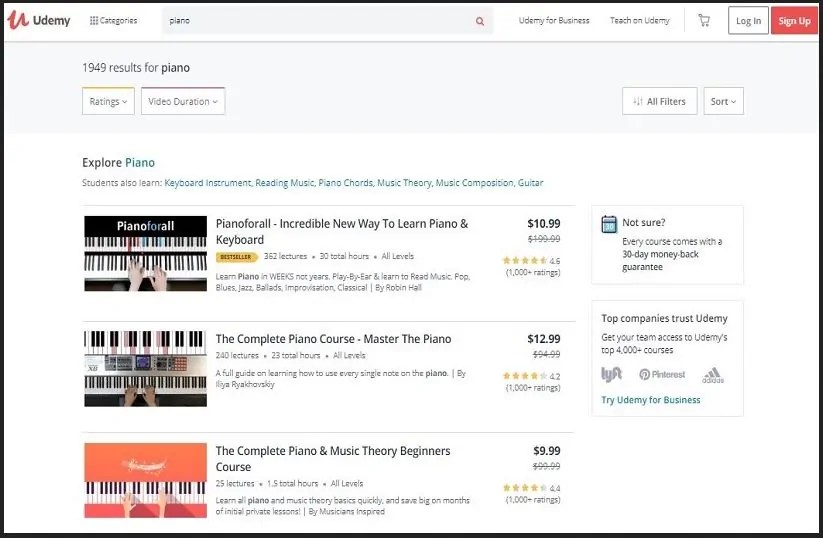Viewport: 823px width, 538px height.
Task: Open the Categories grid menu
Action: pos(113,20)
